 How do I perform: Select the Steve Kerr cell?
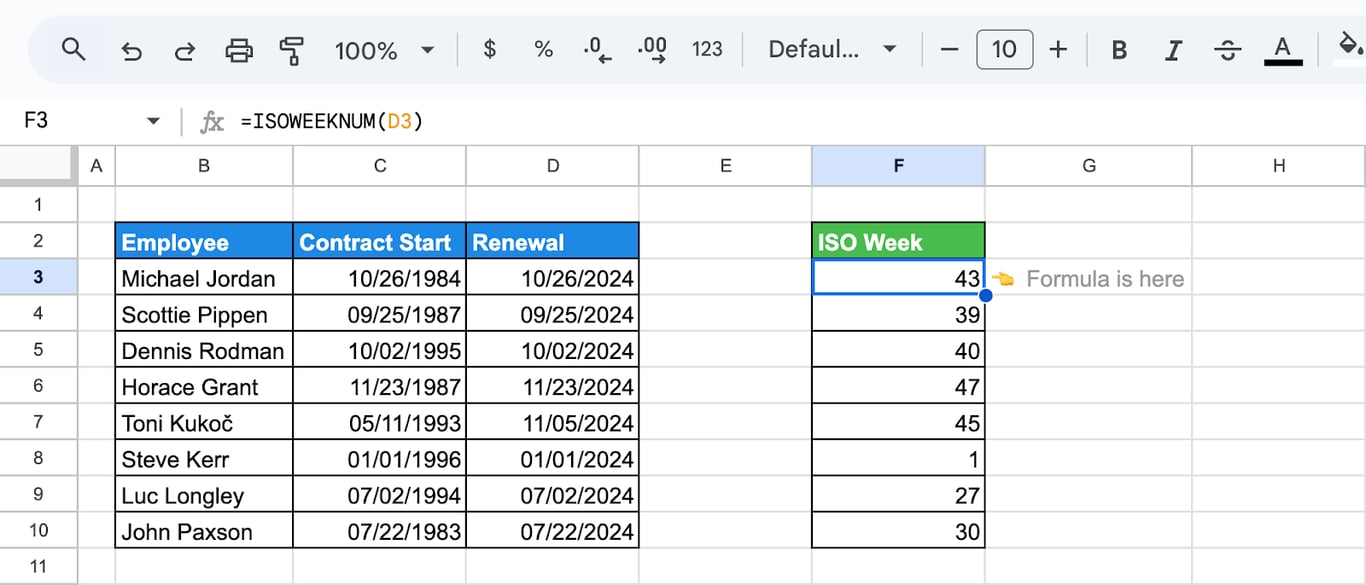pyautogui.click(x=204, y=459)
